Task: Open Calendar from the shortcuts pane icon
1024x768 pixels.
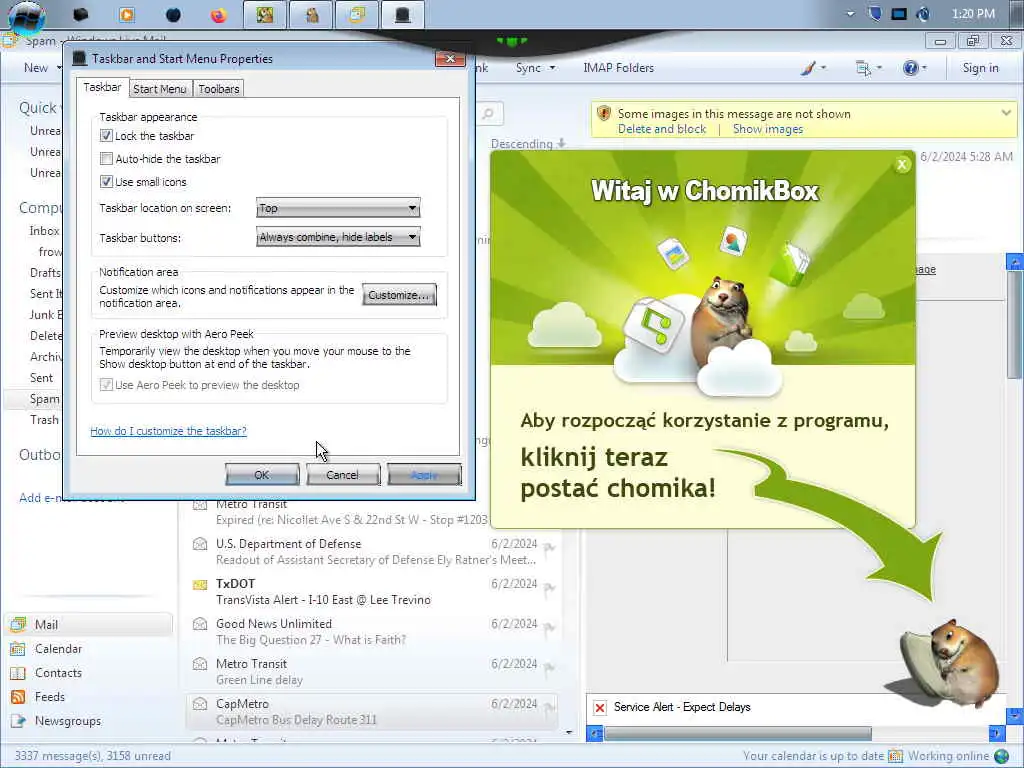Action: coord(18,648)
